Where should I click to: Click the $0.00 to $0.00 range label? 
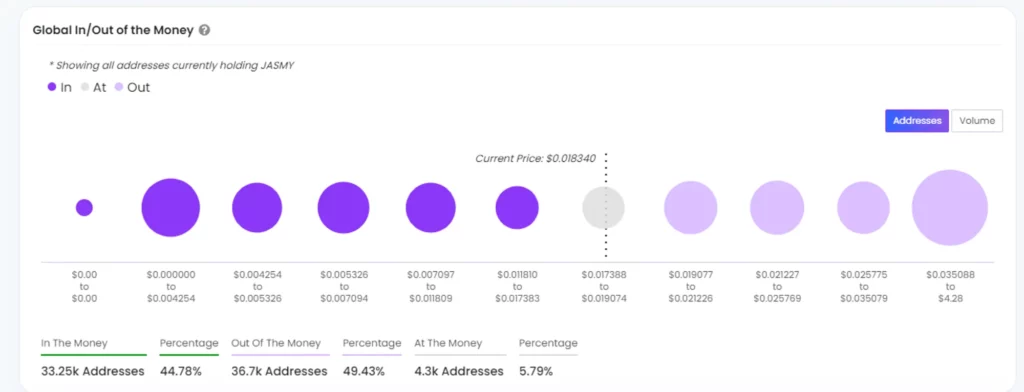click(84, 287)
